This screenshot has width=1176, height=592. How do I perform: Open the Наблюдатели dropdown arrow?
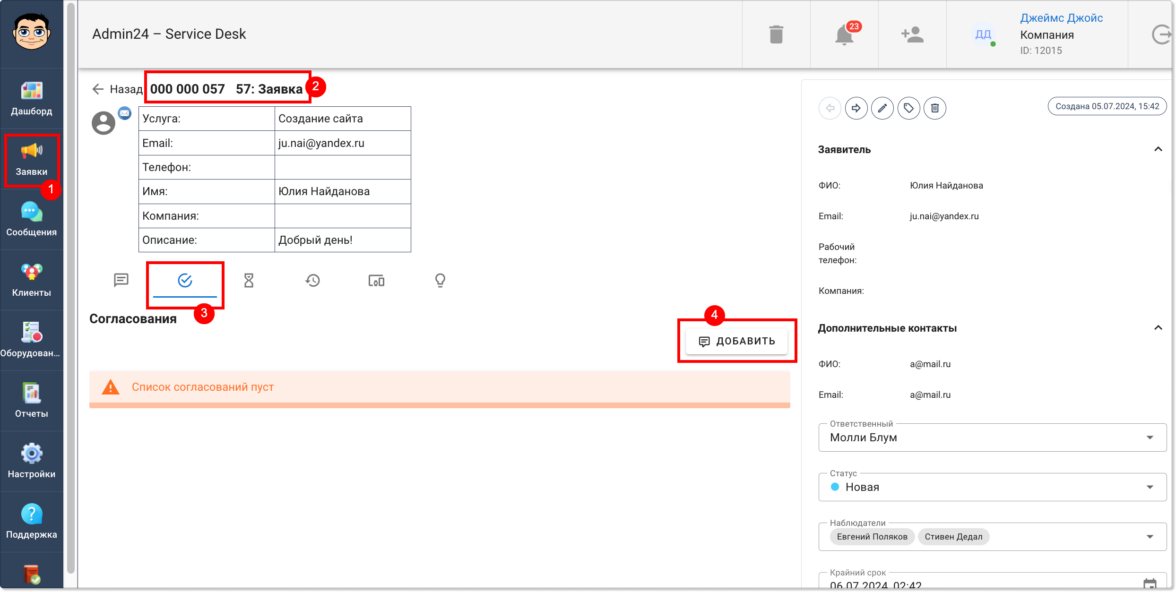pos(1150,536)
